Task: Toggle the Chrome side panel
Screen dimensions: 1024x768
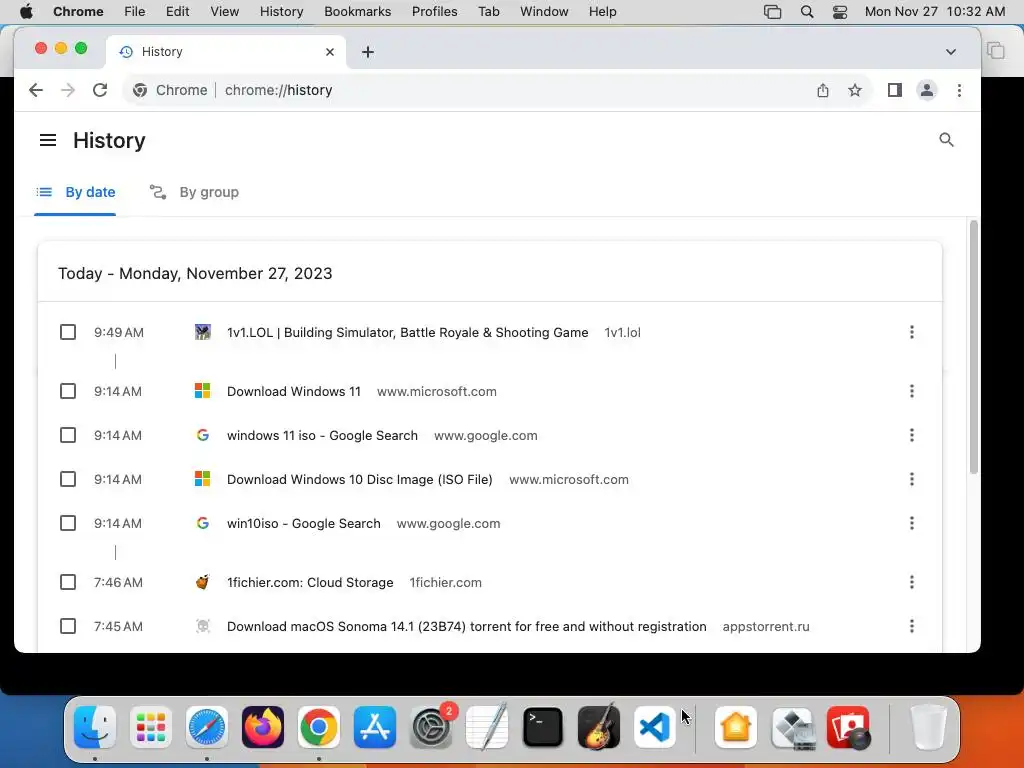Action: coord(895,90)
